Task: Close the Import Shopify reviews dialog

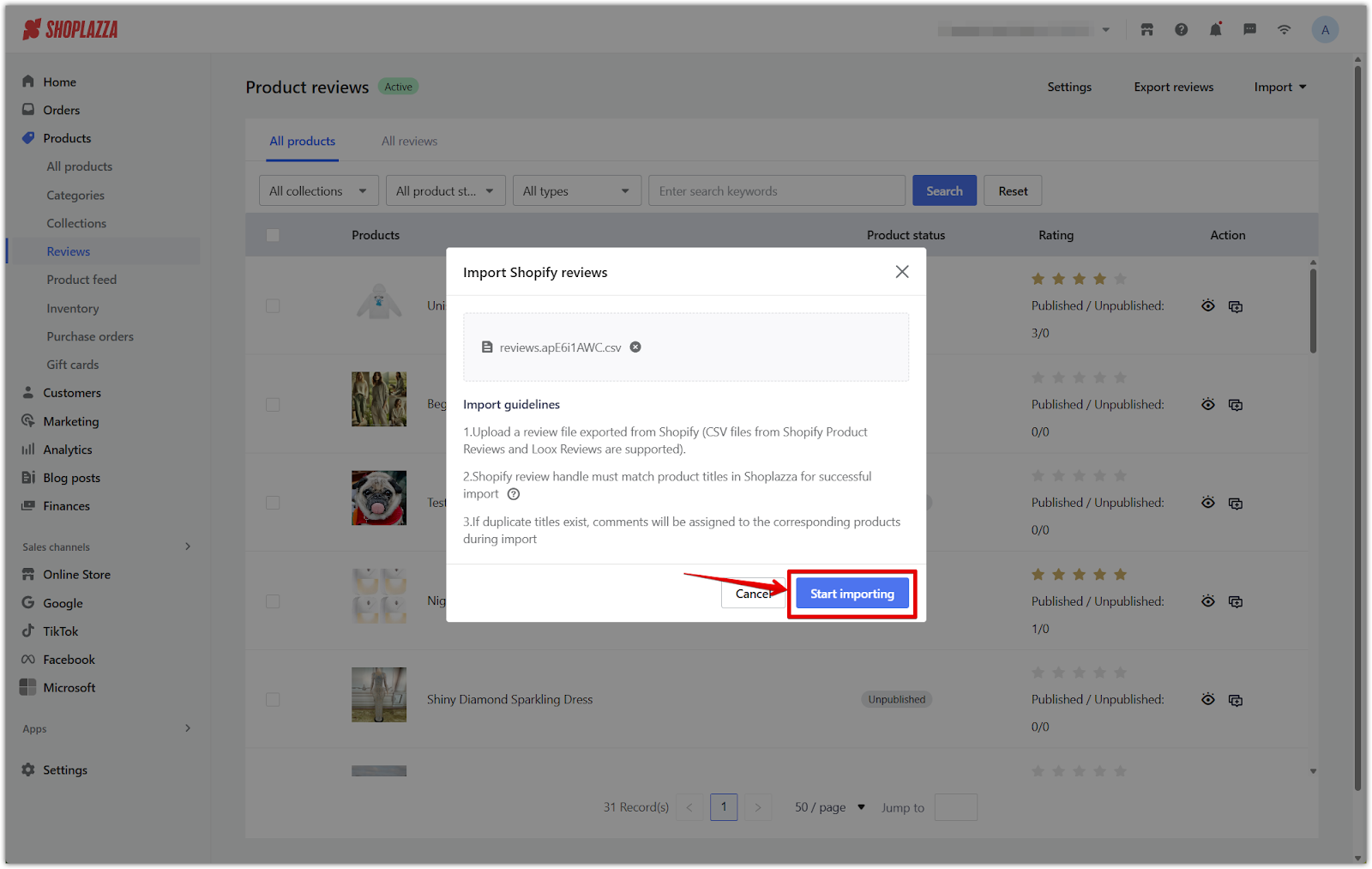Action: click(902, 272)
